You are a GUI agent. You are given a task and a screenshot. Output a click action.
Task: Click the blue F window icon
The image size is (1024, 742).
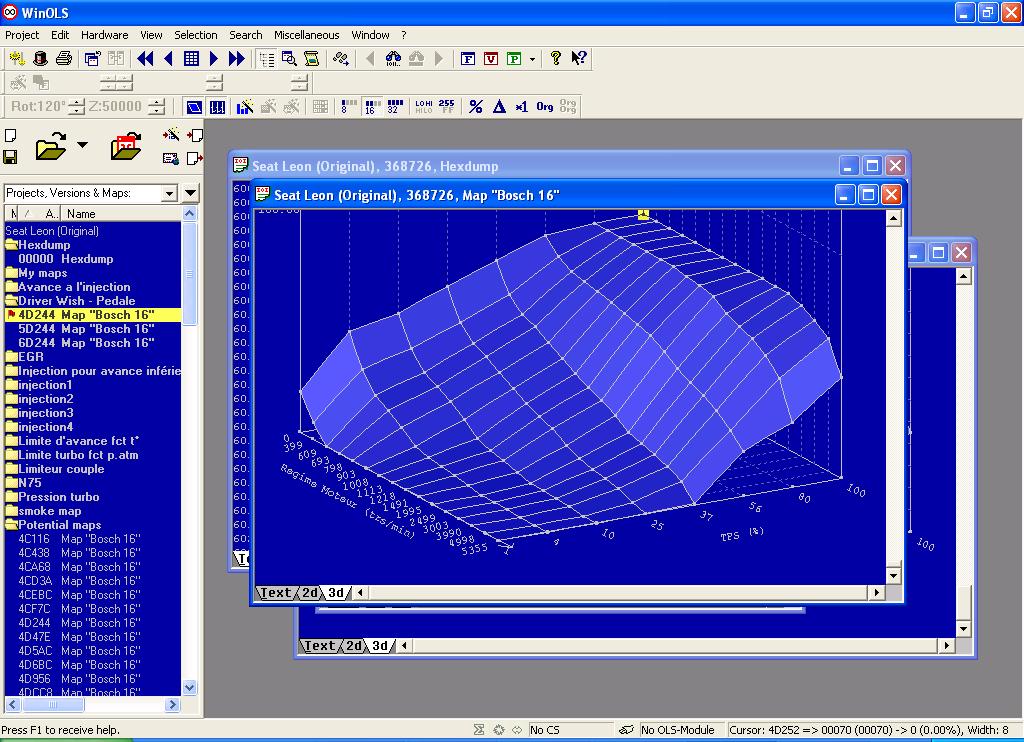coord(468,59)
